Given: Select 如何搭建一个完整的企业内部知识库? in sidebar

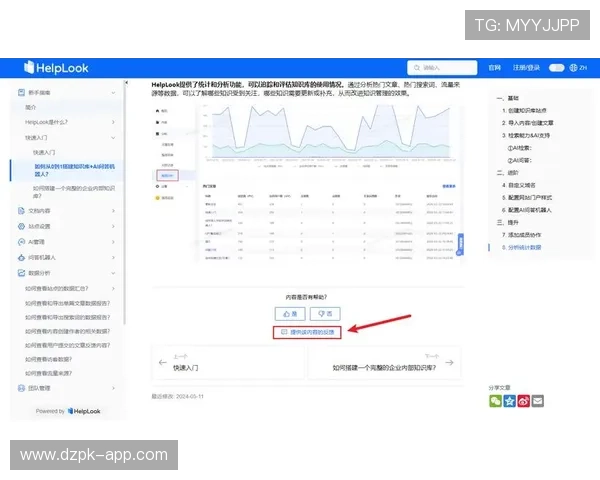Looking at the screenshot, I should click(x=73, y=192).
